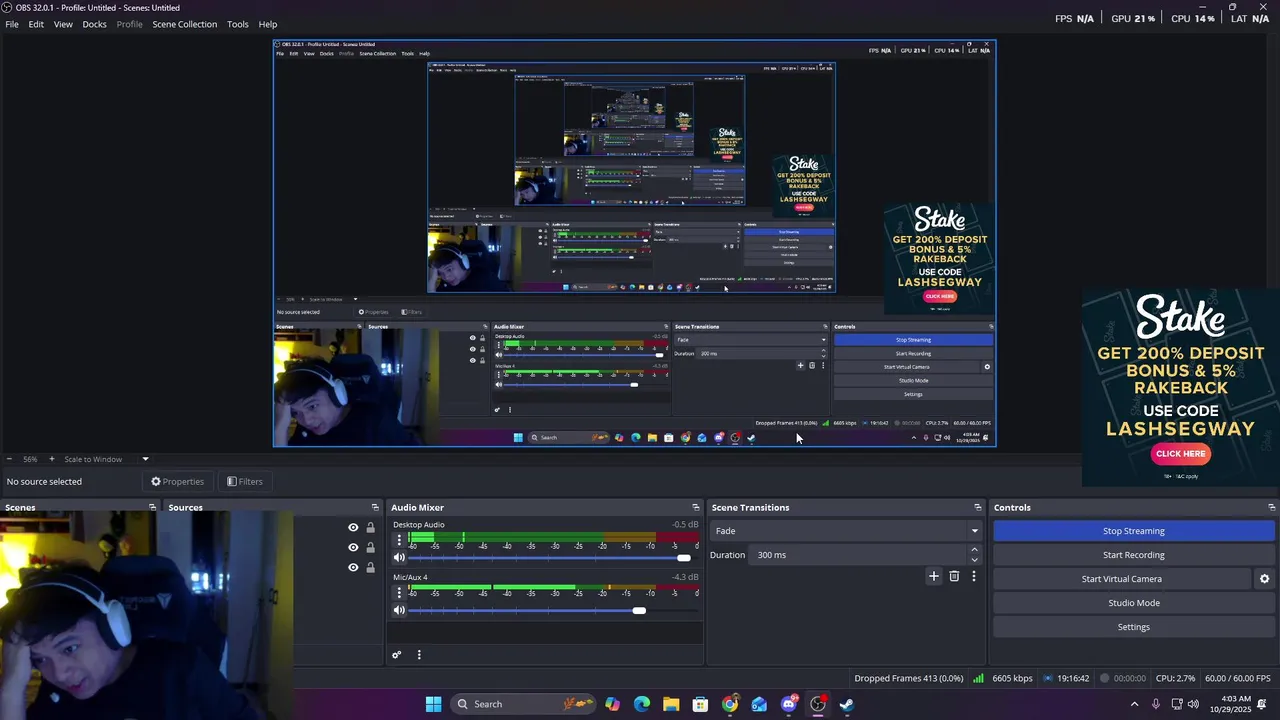Open system volume tray icon

coord(1193,704)
